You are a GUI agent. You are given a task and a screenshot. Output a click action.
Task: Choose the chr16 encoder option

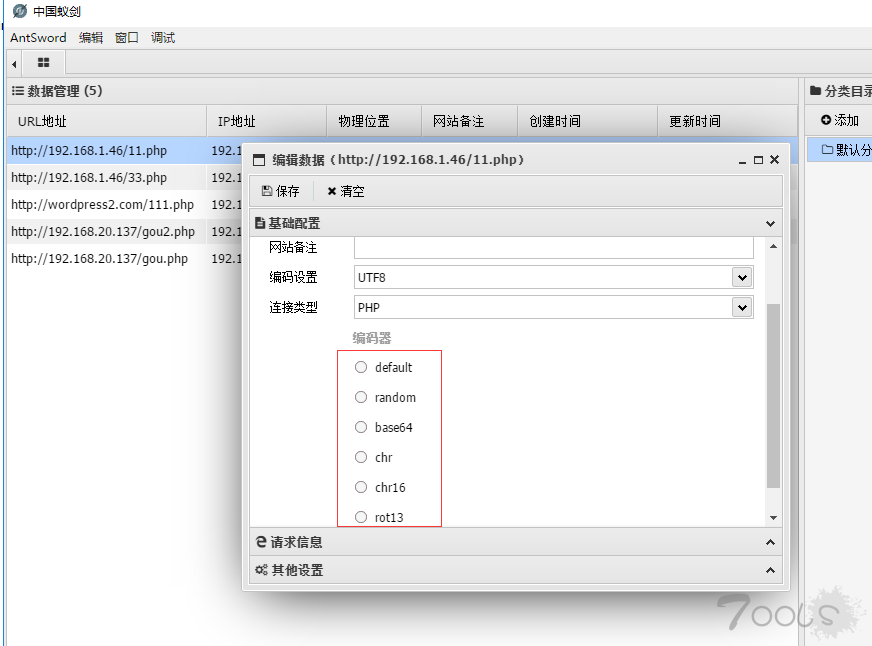pyautogui.click(x=361, y=487)
